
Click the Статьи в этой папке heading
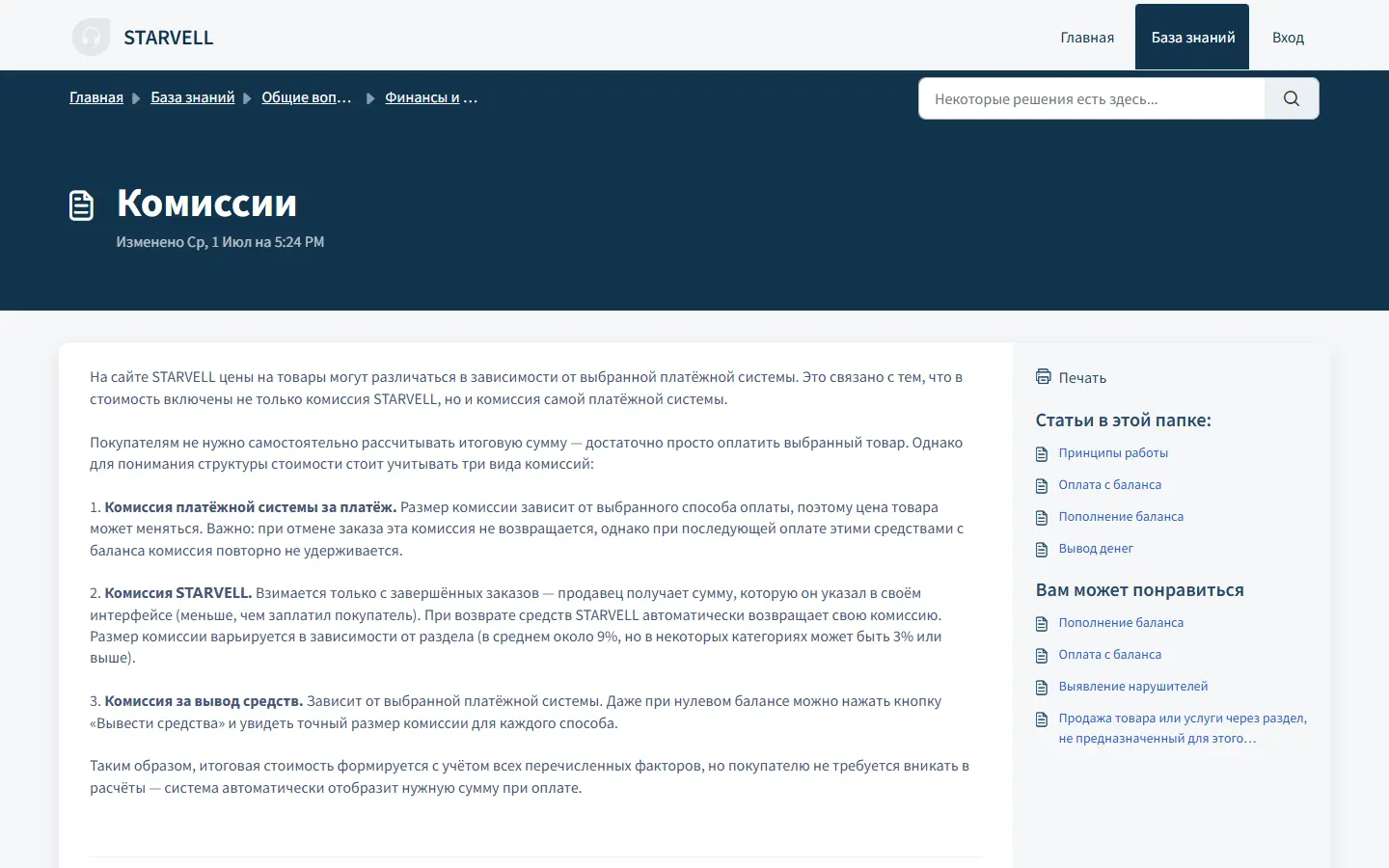point(1123,420)
